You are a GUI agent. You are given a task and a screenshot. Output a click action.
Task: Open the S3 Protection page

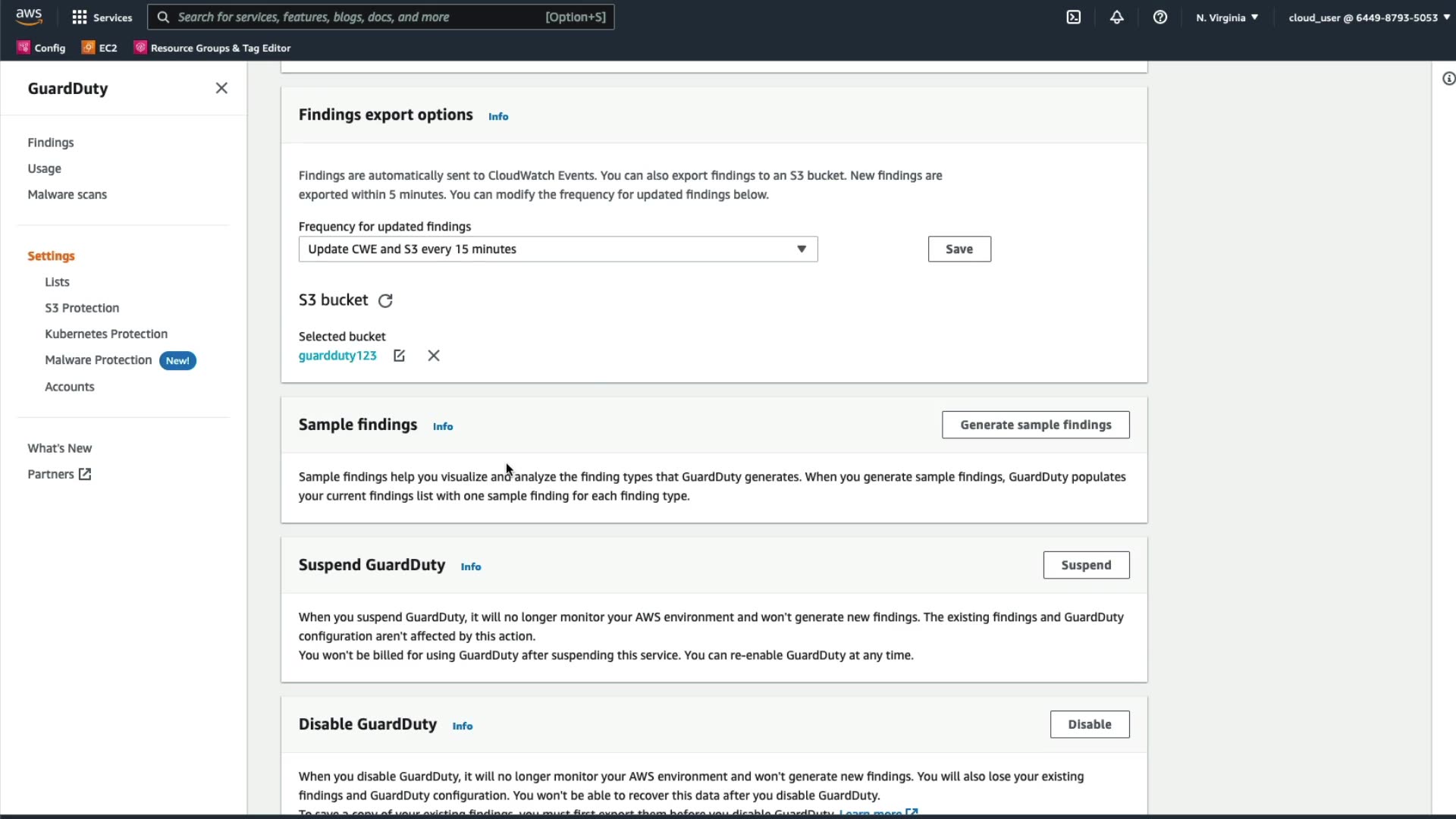pos(82,308)
